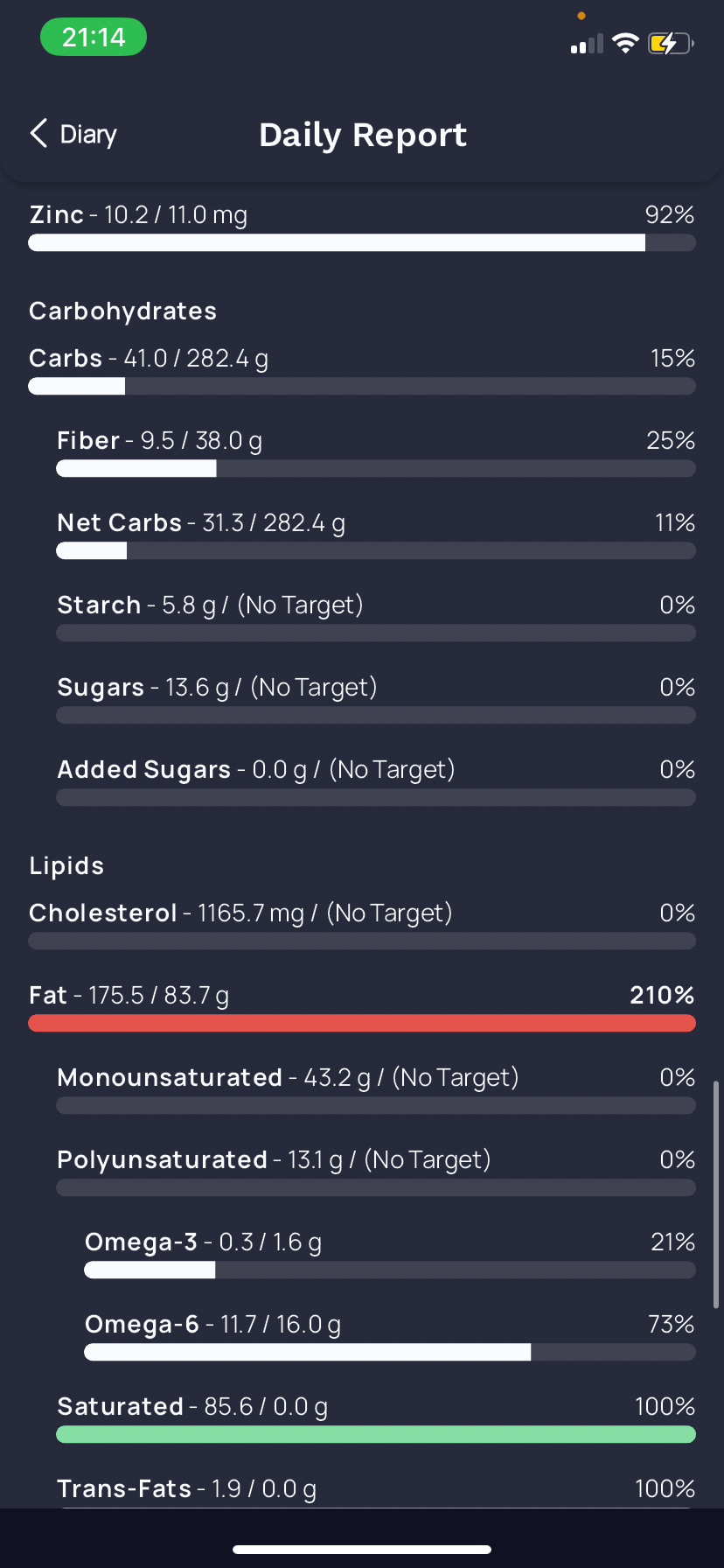Viewport: 724px width, 1568px height.
Task: Open Cholesterol details
Action: 362,925
